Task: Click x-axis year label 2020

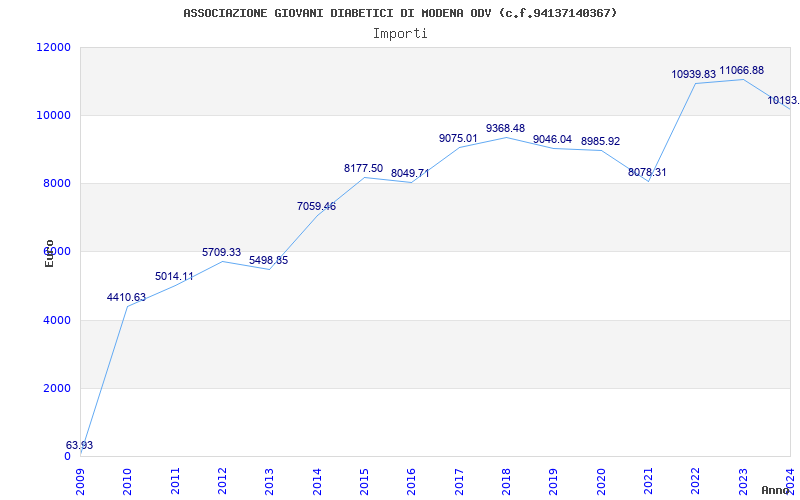Action: click(x=601, y=481)
